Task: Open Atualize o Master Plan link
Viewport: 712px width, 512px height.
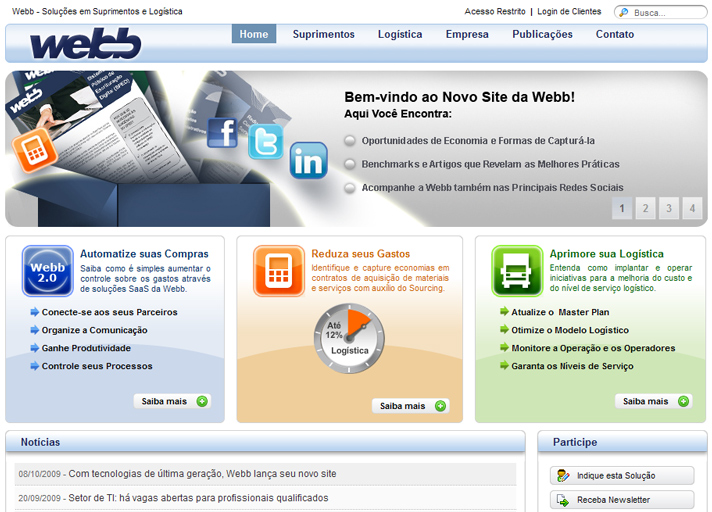Action: [x=560, y=312]
